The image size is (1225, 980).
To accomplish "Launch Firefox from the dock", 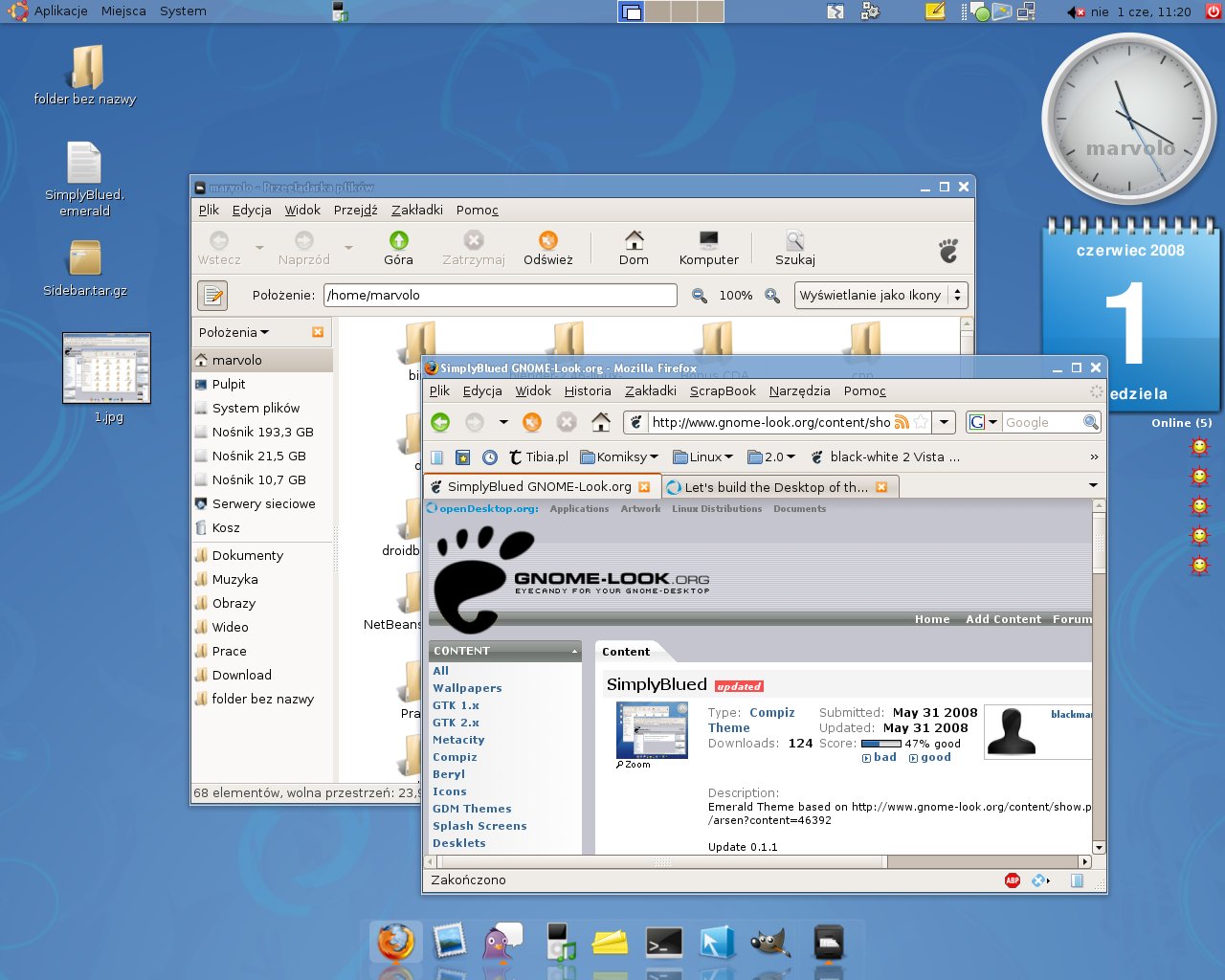I will (x=395, y=942).
